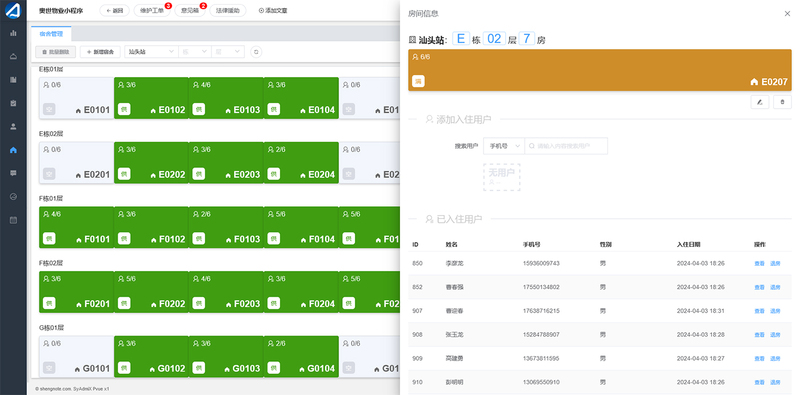Click the 法律援助 button
The width and height of the screenshot is (800, 395).
(x=228, y=10)
